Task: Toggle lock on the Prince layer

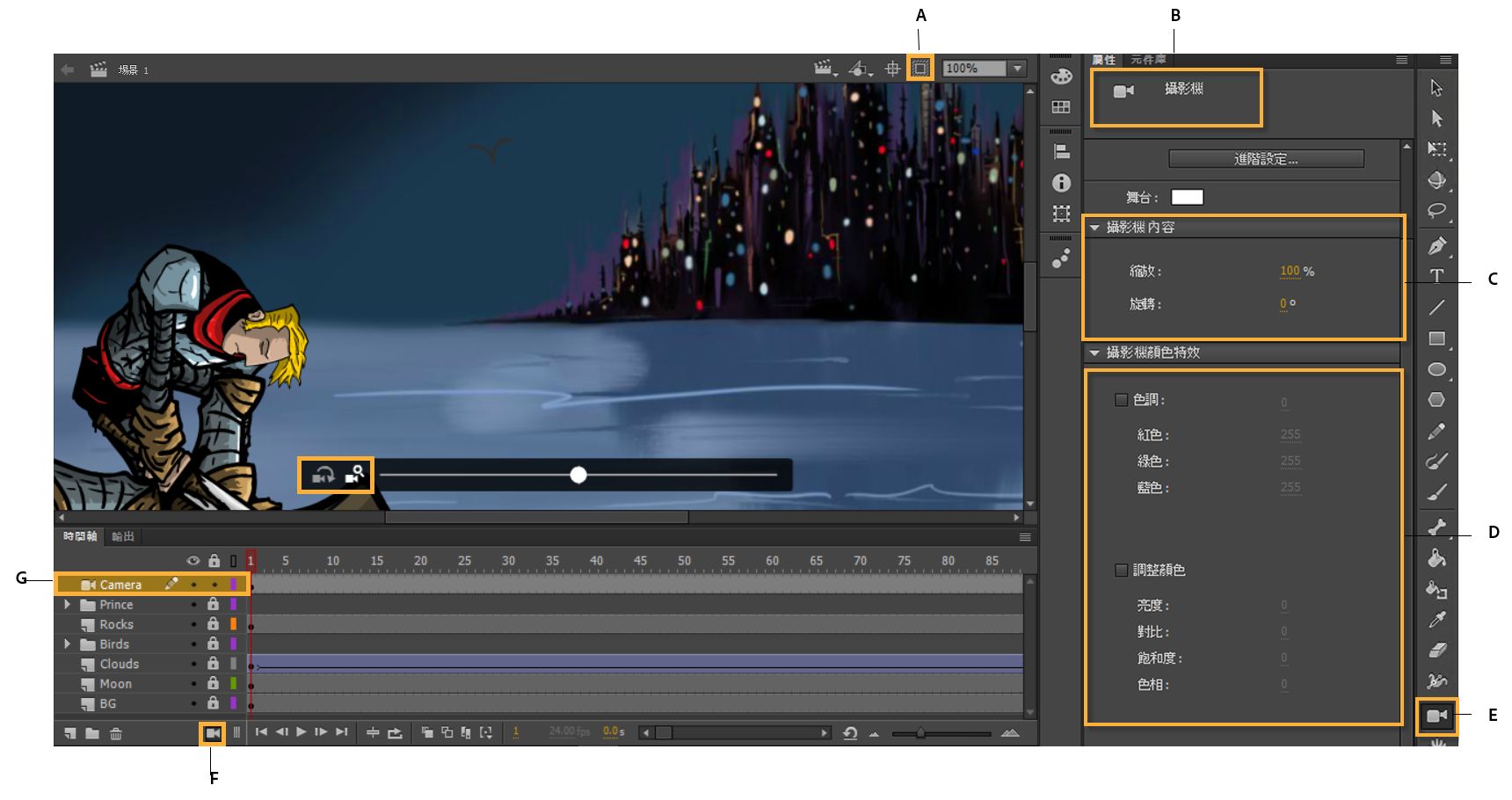Action: tap(213, 604)
